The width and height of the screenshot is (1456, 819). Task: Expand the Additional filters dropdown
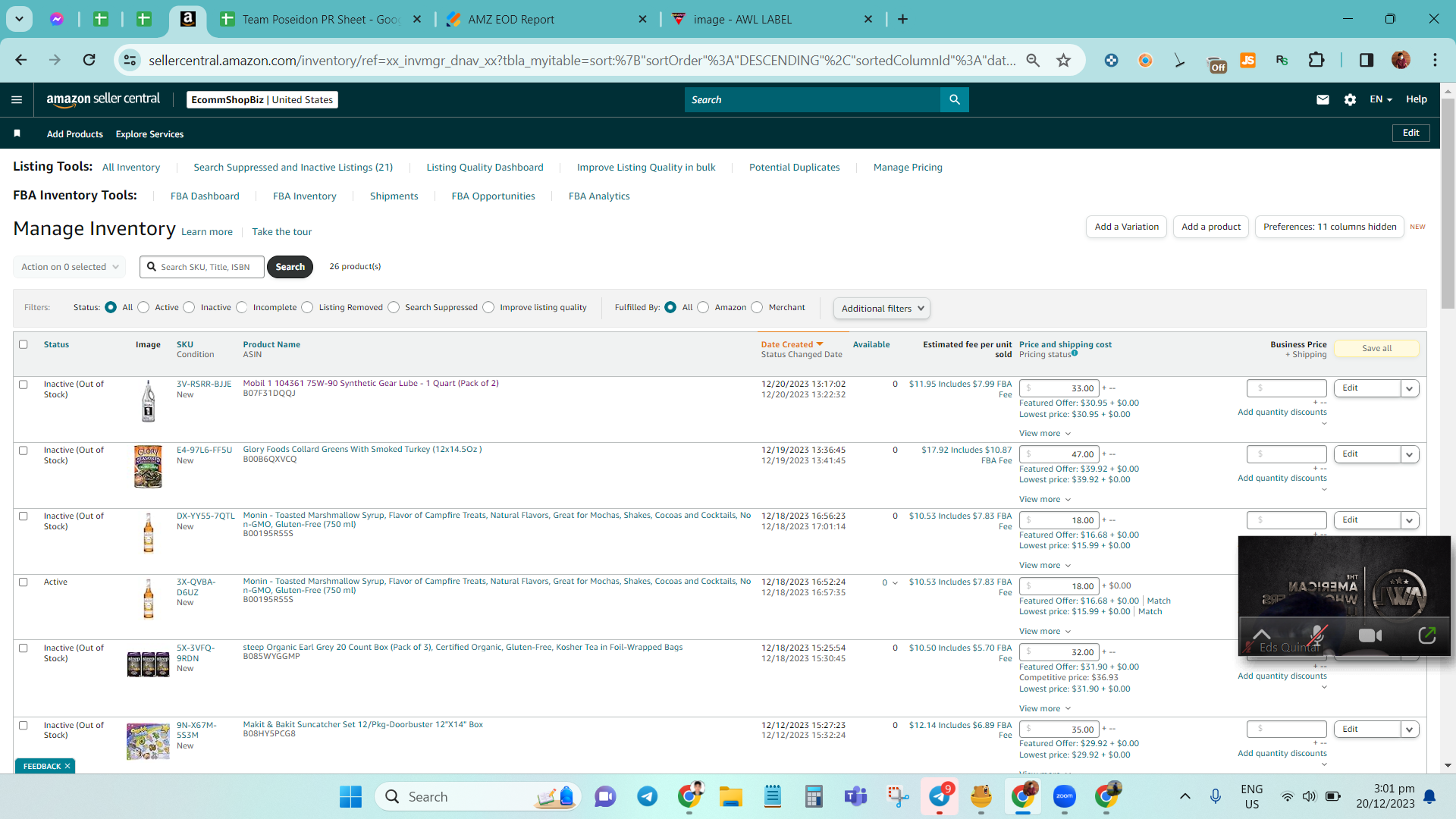pyautogui.click(x=882, y=309)
